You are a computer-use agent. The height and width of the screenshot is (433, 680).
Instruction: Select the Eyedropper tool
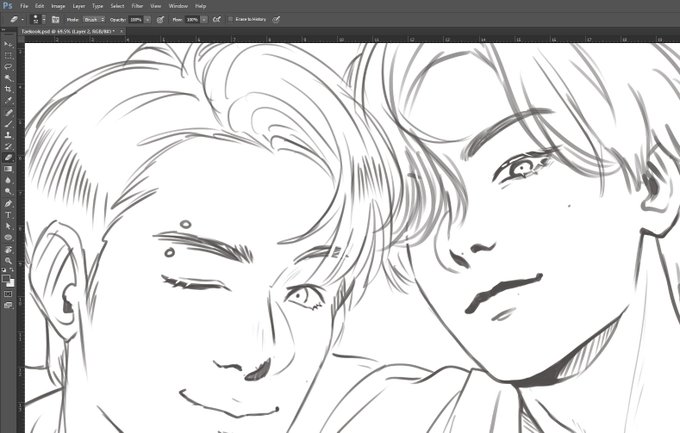click(x=8, y=101)
